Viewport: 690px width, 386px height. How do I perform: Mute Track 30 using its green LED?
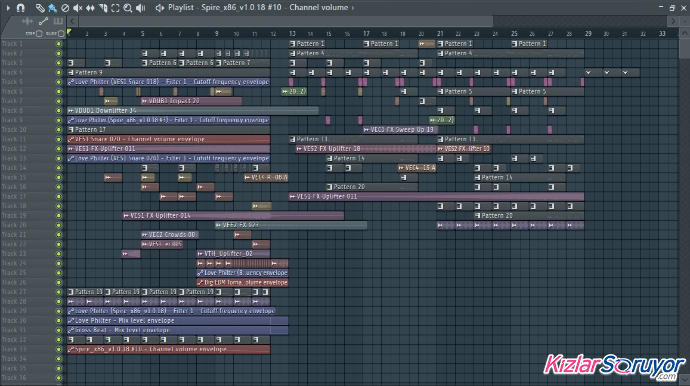click(59, 320)
